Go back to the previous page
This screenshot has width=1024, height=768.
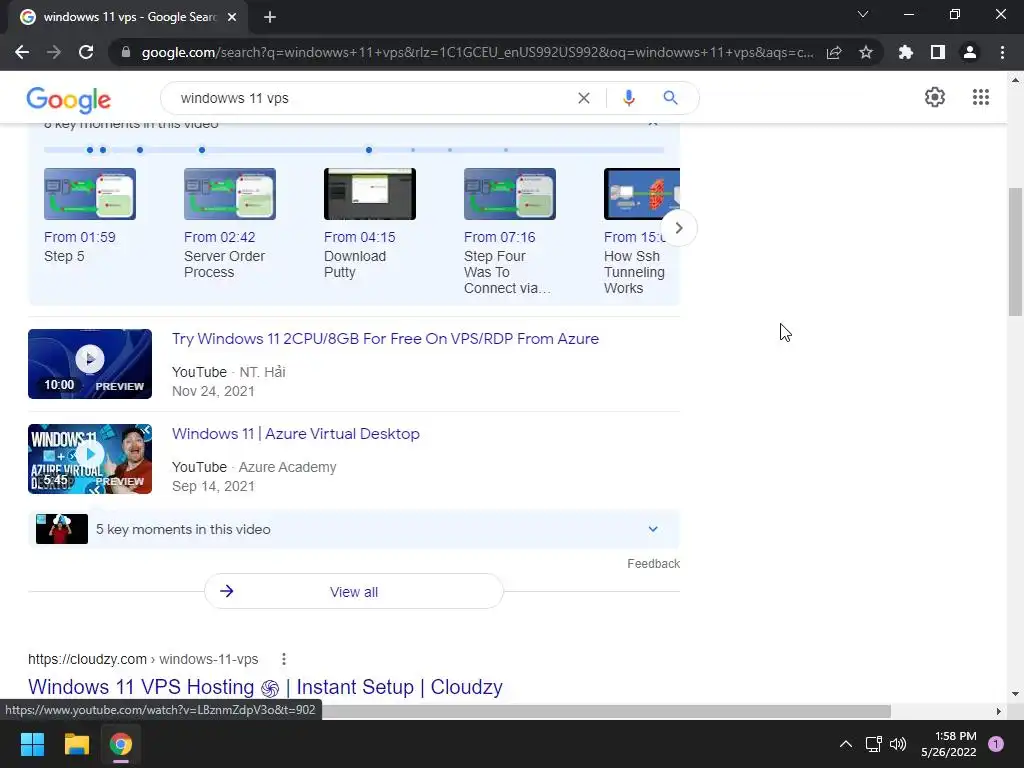click(22, 52)
